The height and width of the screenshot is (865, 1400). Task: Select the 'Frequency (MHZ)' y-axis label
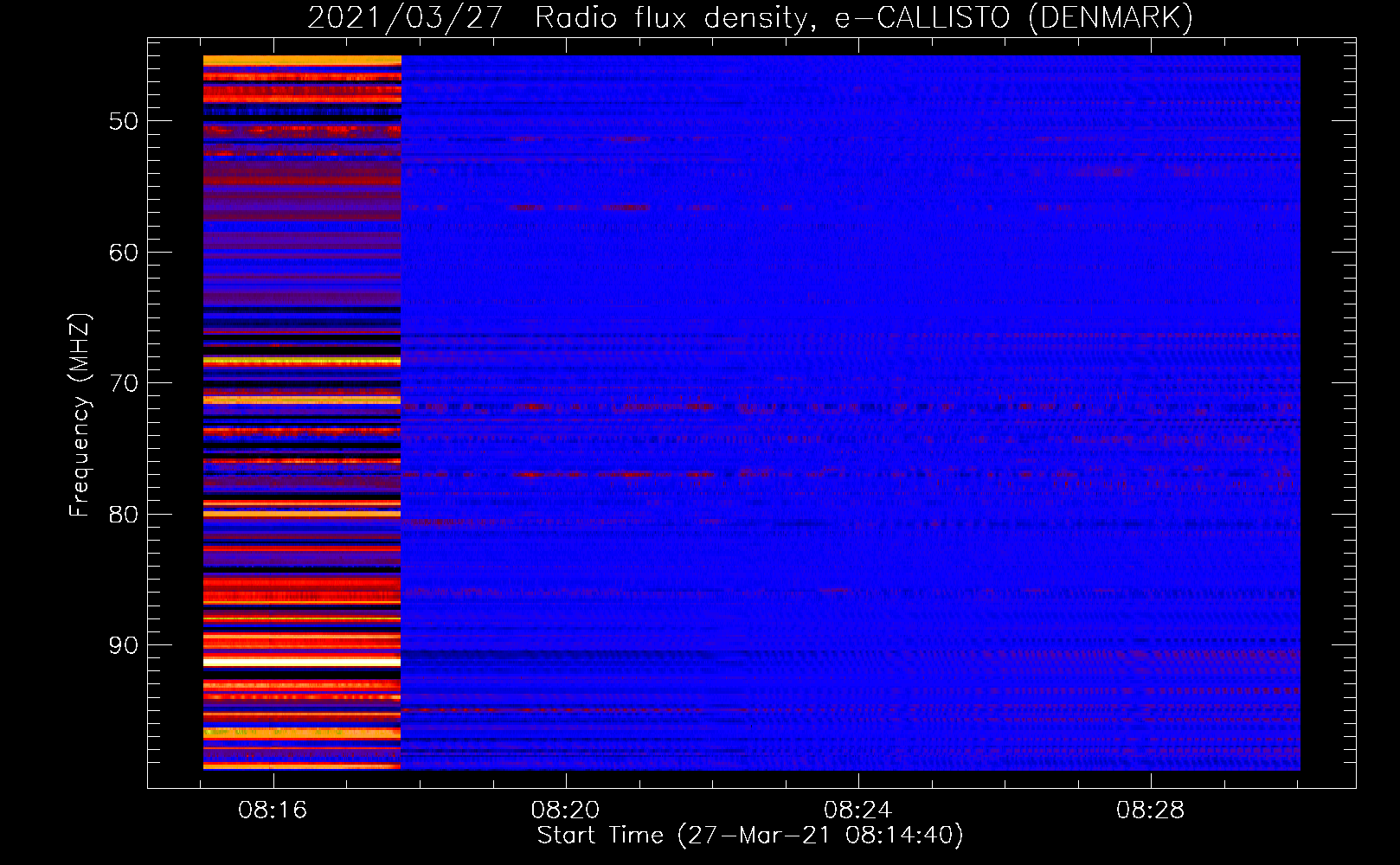coord(80,415)
